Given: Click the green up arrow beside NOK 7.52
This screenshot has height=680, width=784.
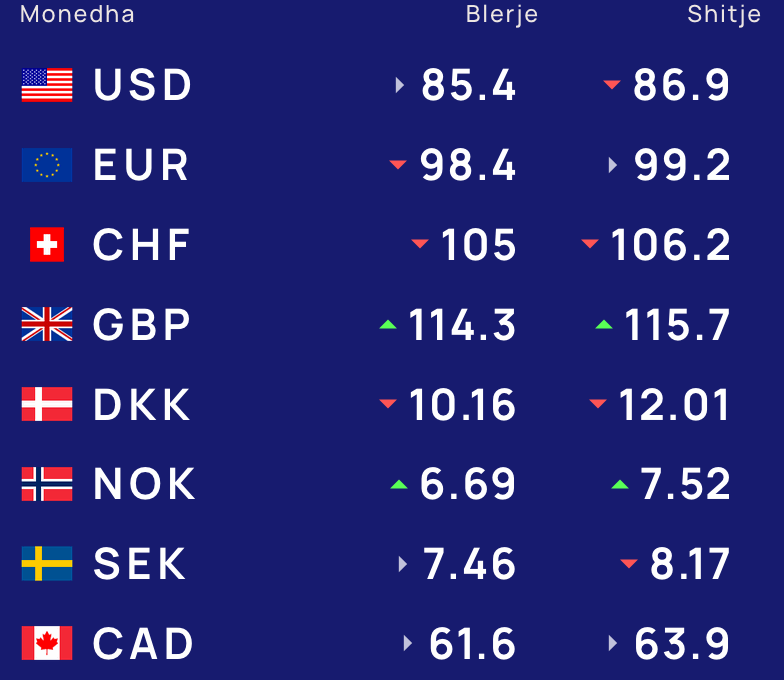Looking at the screenshot, I should (620, 484).
